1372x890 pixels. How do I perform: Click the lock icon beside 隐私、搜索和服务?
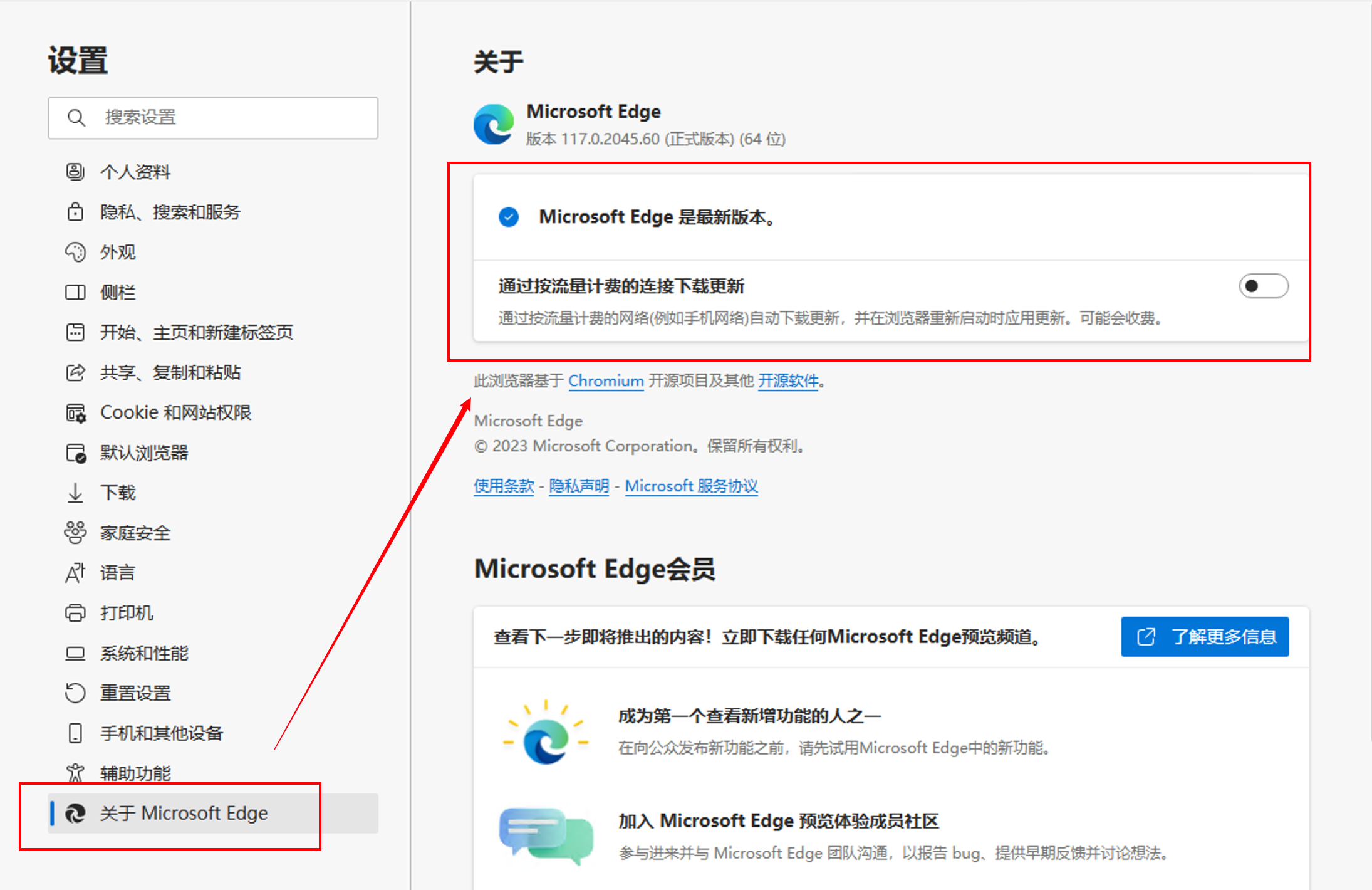click(75, 212)
